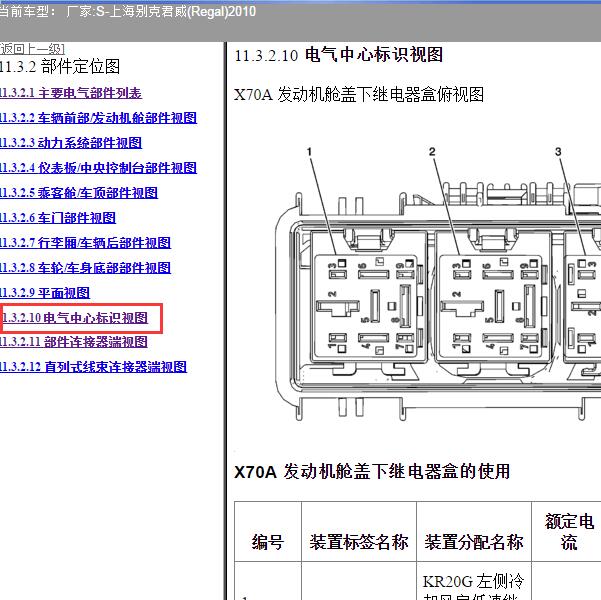Screen dimensions: 601x600
Task: Click the relay box diagram image
Action: click(x=438, y=284)
